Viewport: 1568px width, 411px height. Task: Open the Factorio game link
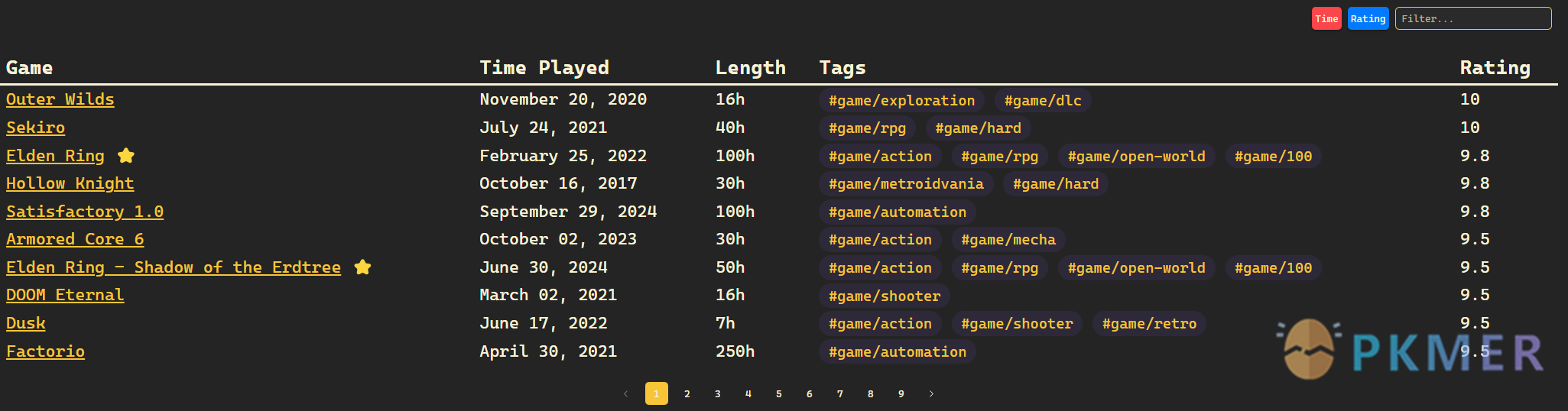click(46, 351)
